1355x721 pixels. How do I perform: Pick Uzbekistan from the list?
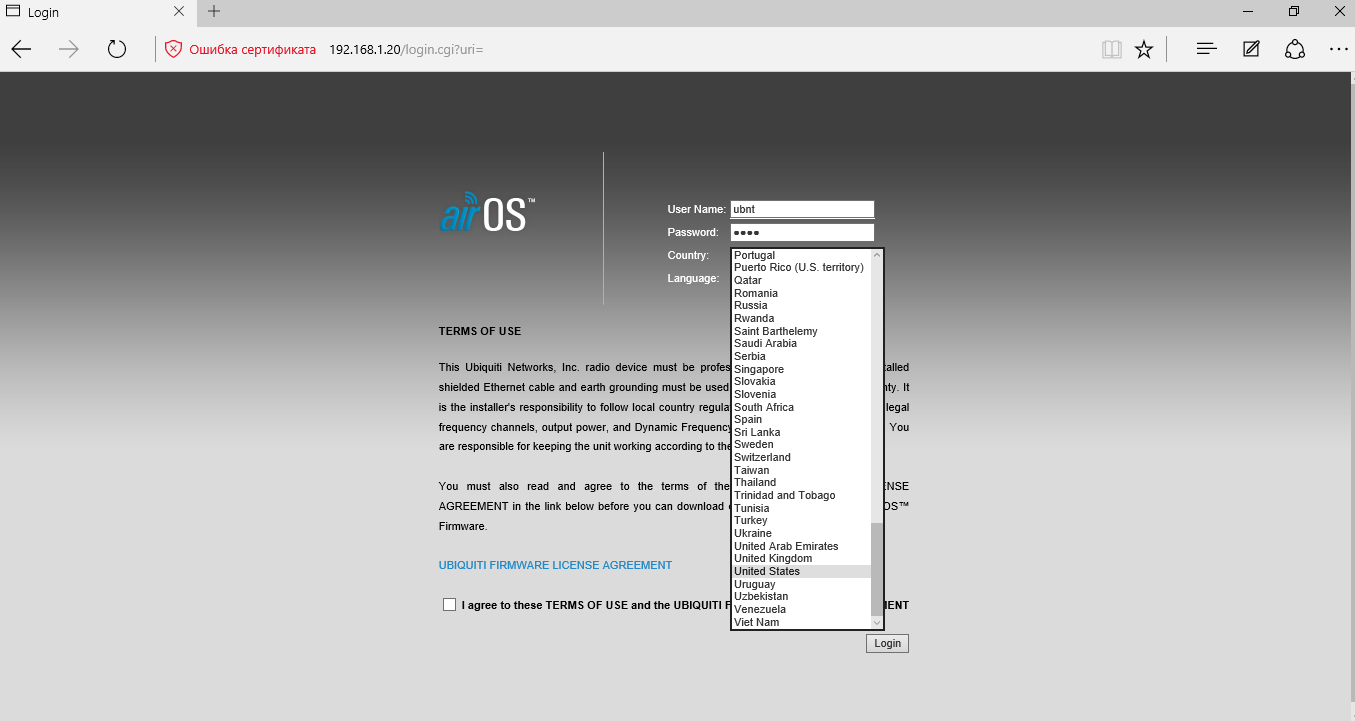(801, 596)
